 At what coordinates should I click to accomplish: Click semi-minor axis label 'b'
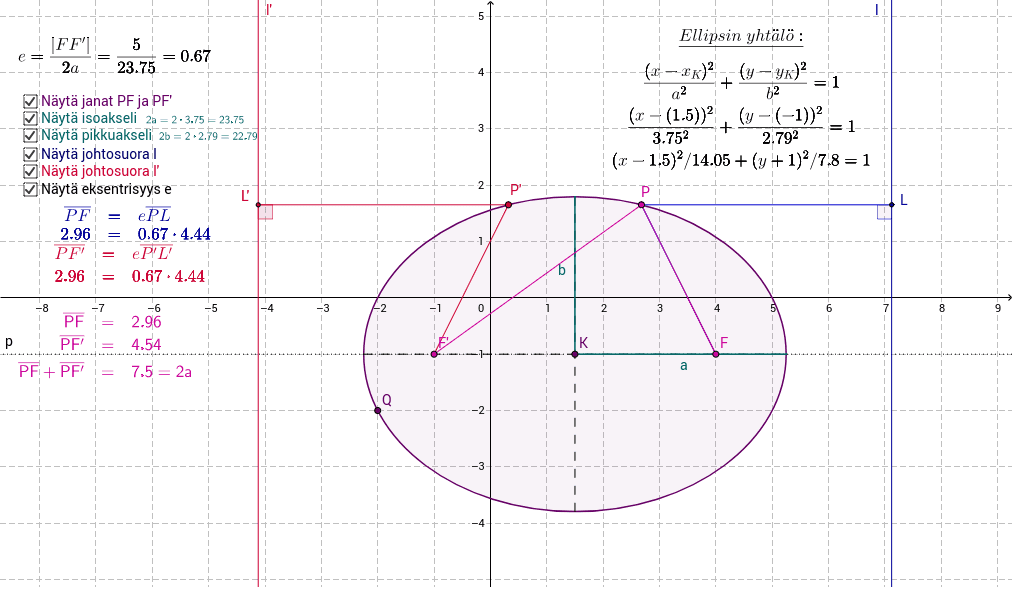coord(561,270)
